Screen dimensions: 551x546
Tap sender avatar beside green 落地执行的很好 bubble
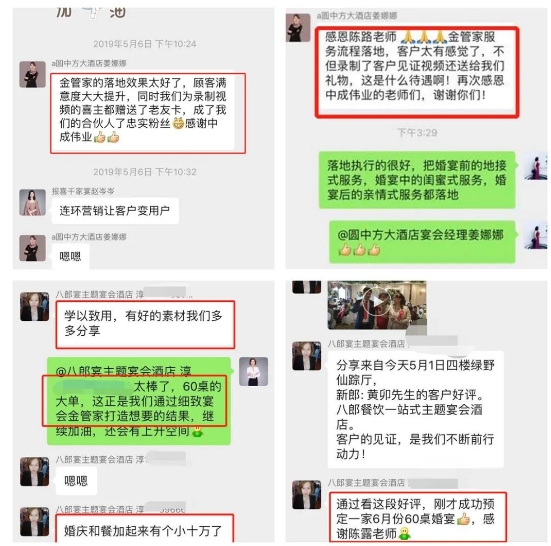click(x=536, y=166)
